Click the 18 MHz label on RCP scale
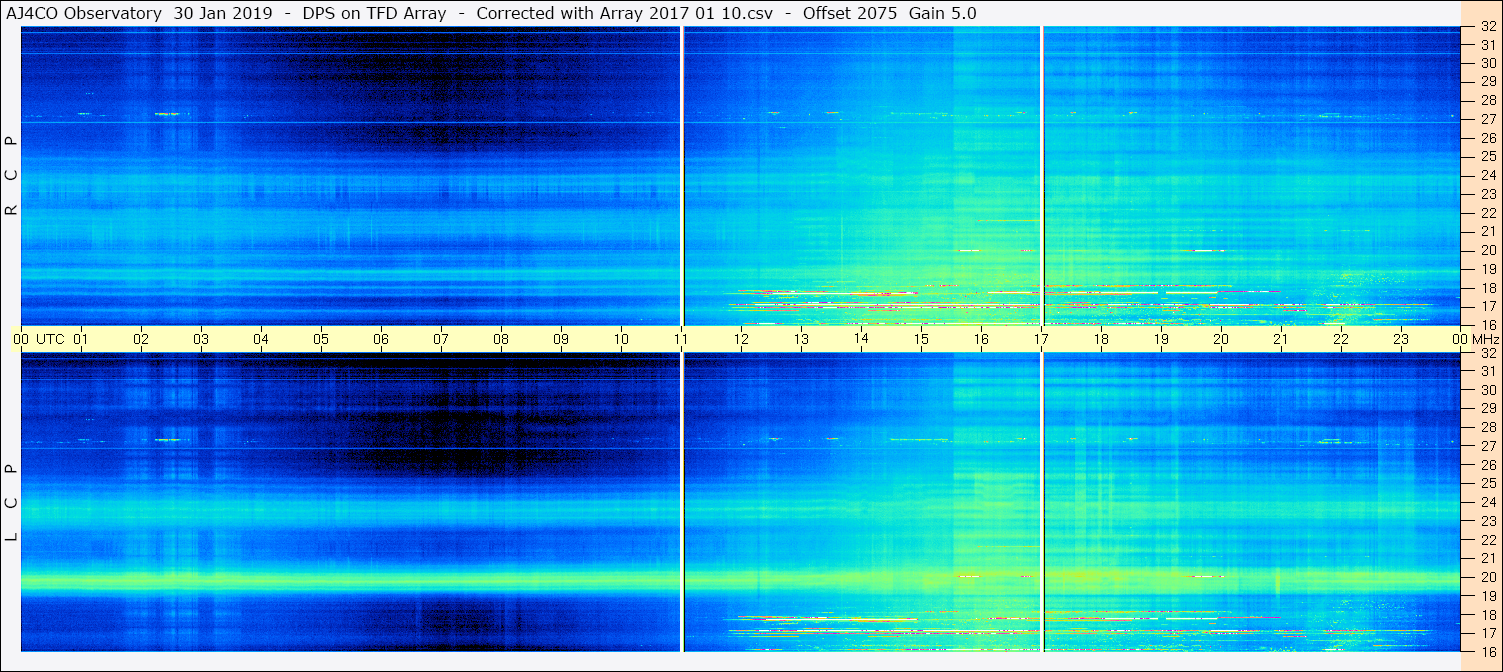Viewport: 1503px width, 672px height. 1488,287
